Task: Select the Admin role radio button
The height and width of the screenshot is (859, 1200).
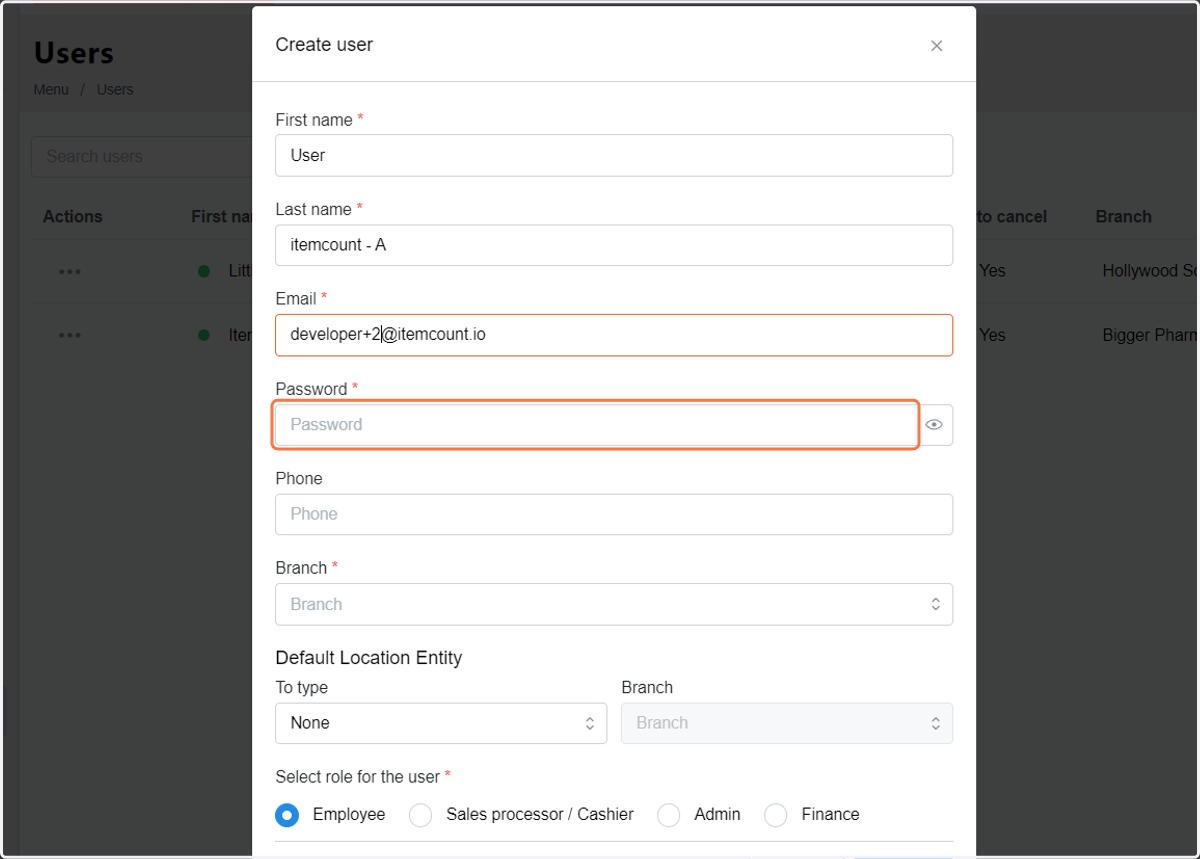Action: pos(669,815)
